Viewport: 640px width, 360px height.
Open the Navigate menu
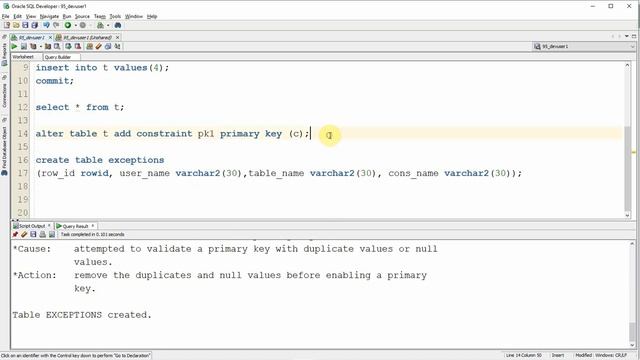tap(49, 16)
